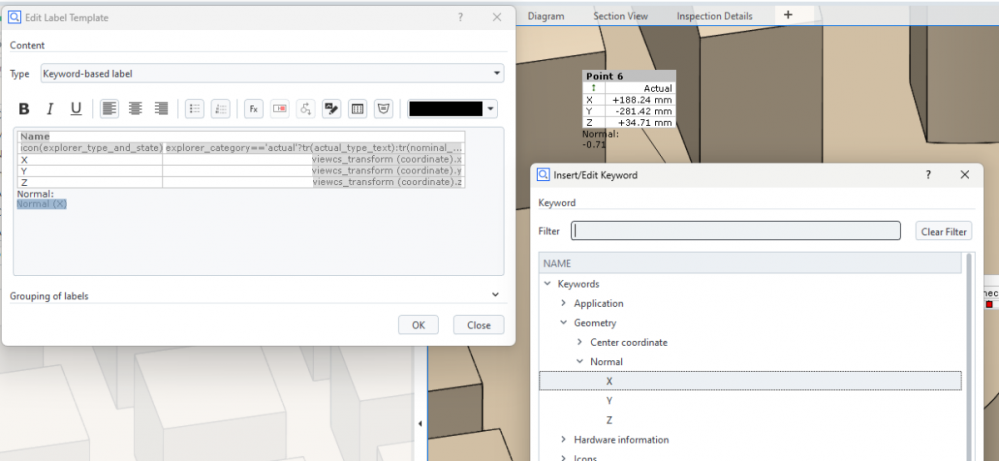
Task: Align label text to the left
Action: click(110, 109)
